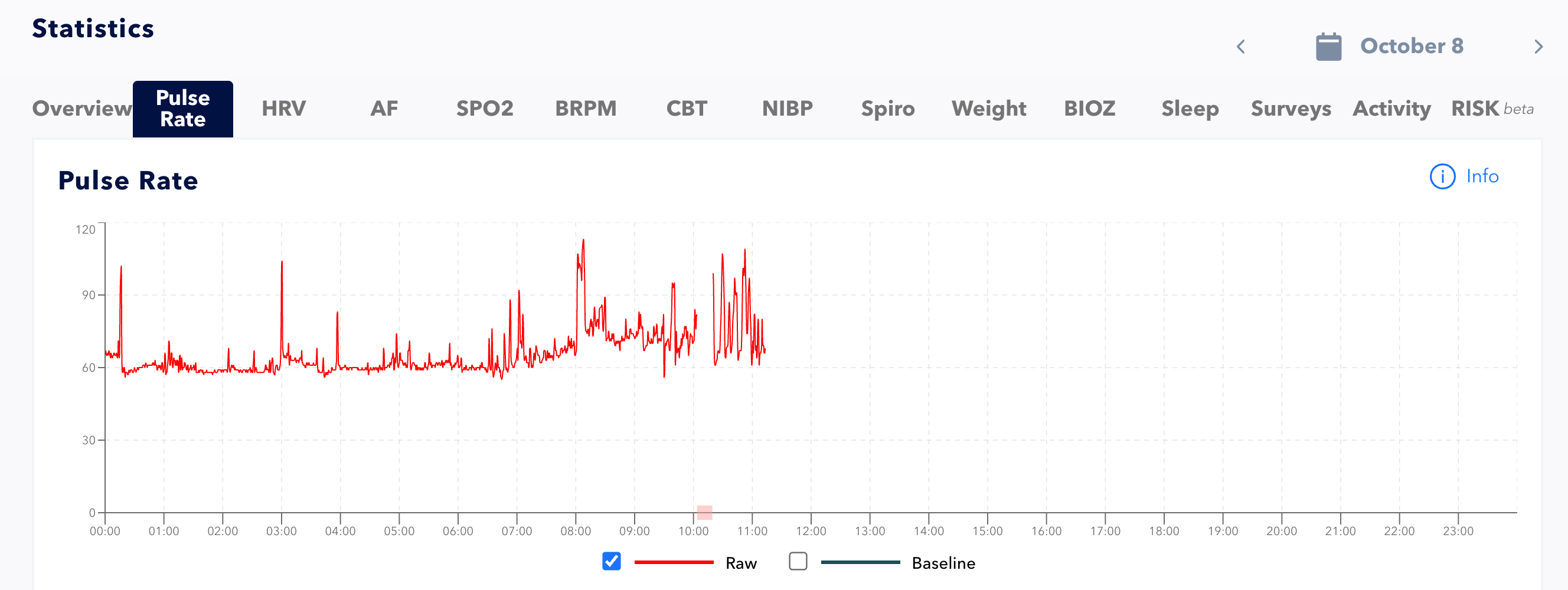Open the RISK beta tab
This screenshot has height=590, width=1568.
(x=1491, y=109)
